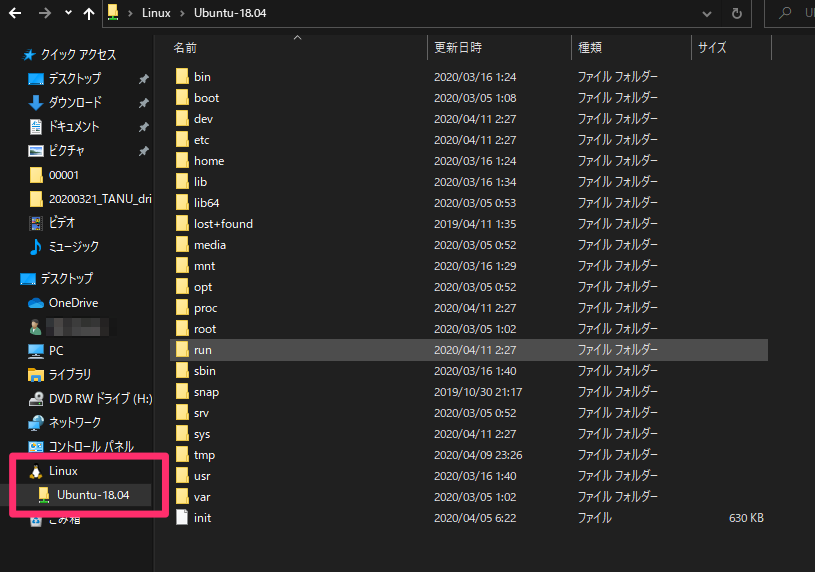815x572 pixels.
Task: Click Ubuntu-18.04 in the address bar path
Action: click(x=230, y=13)
